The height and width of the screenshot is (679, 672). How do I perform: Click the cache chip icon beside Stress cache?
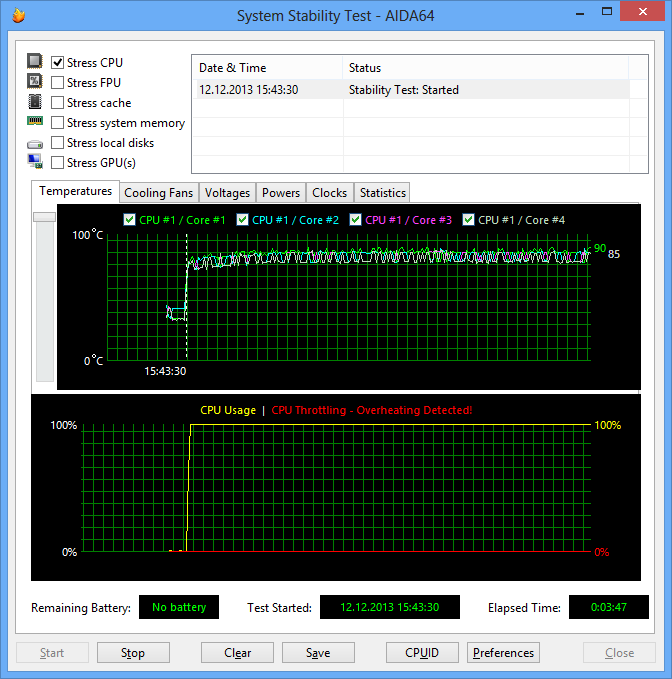pyautogui.click(x=35, y=101)
